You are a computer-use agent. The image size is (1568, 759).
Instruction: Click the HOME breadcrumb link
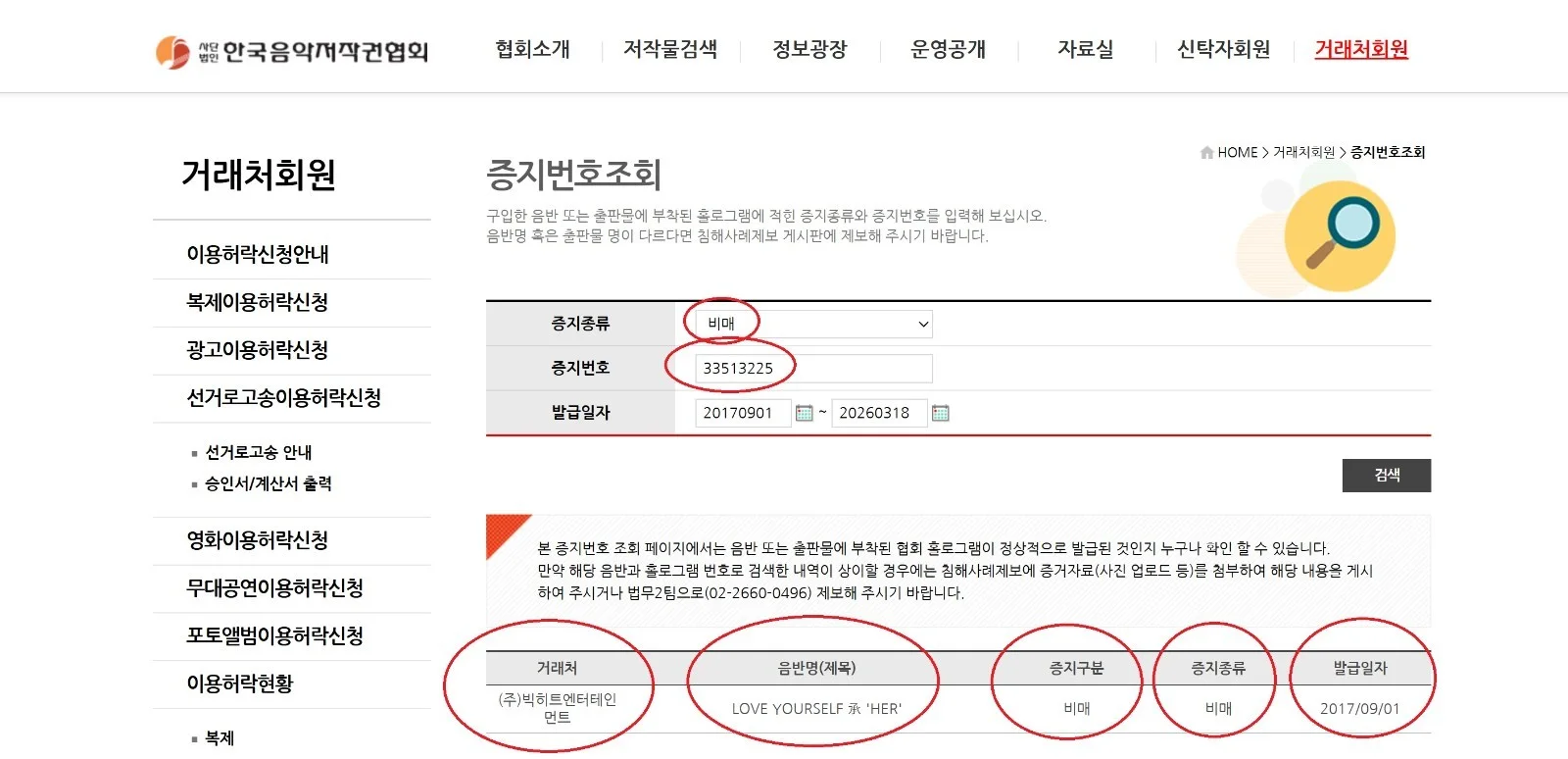[x=1237, y=153]
